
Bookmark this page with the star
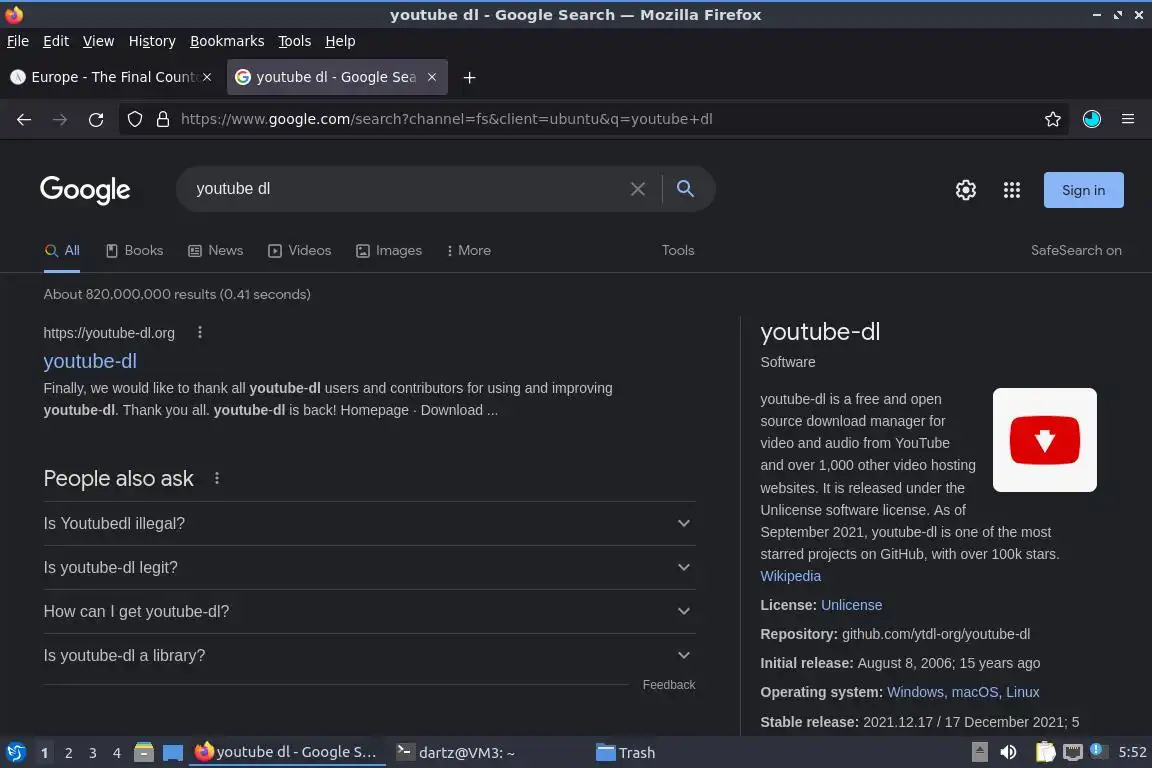click(1052, 119)
